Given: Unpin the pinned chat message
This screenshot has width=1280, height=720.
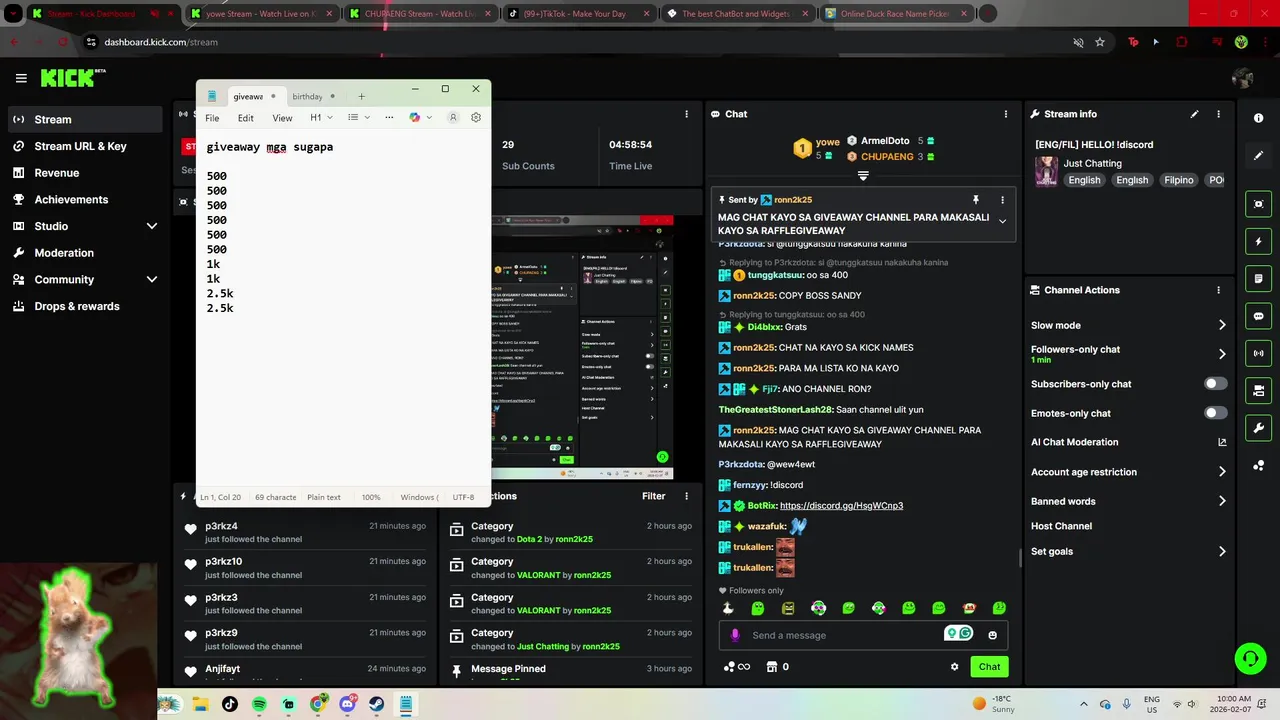Looking at the screenshot, I should [x=975, y=200].
